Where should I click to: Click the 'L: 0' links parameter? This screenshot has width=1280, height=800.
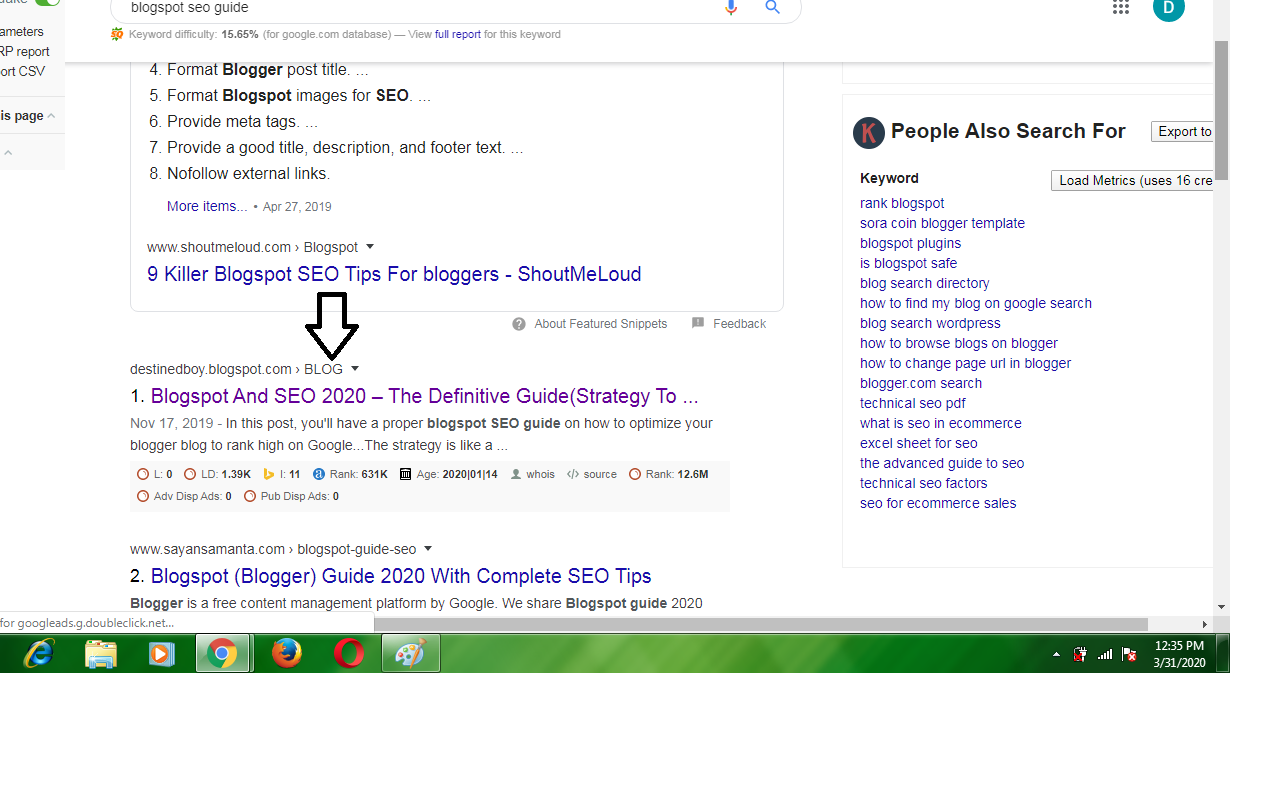[155, 474]
